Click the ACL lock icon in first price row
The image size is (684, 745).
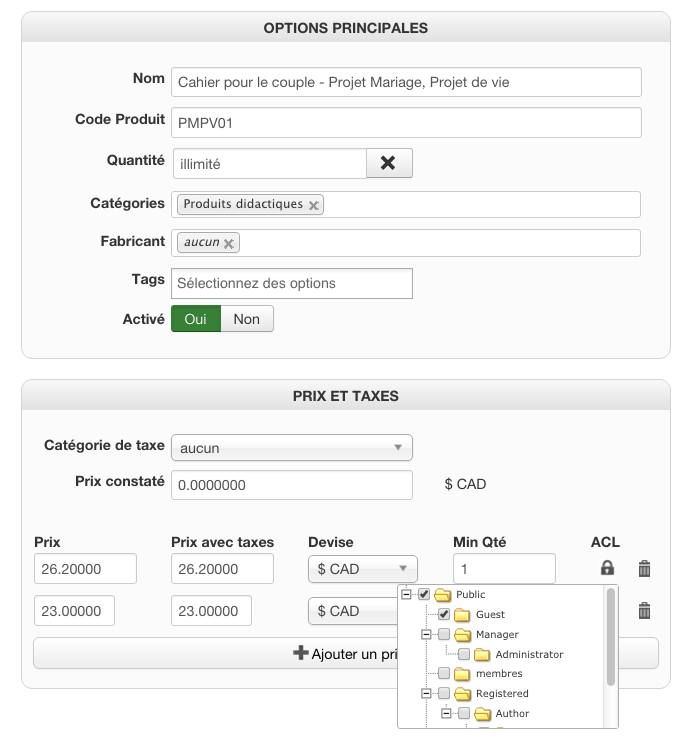click(x=607, y=569)
